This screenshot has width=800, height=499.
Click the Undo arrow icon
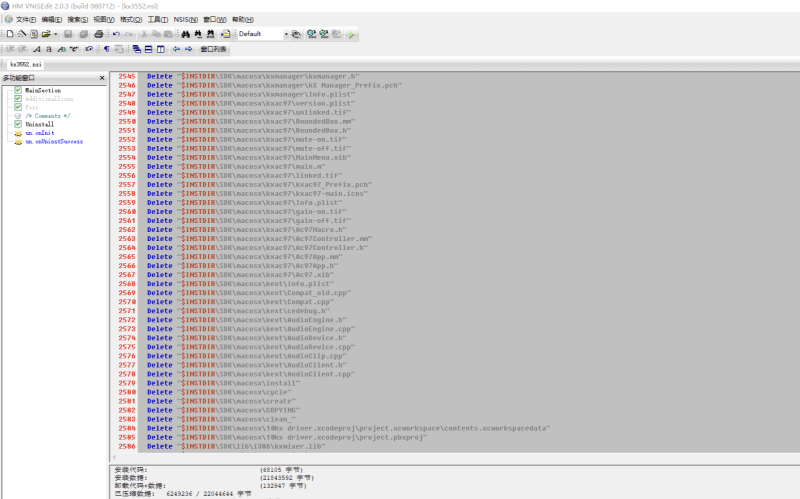point(116,34)
